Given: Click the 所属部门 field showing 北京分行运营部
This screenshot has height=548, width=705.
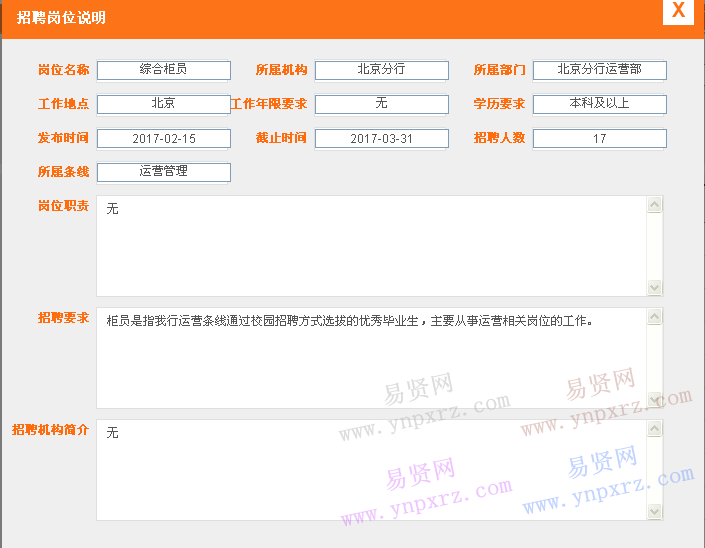Looking at the screenshot, I should [599, 70].
